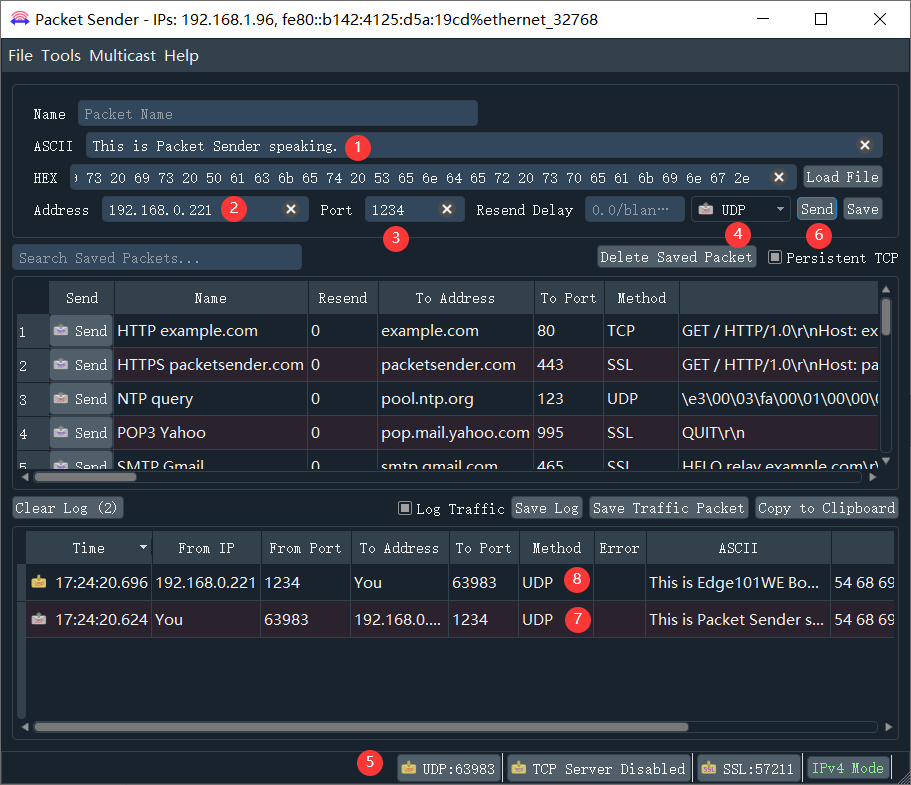The image size is (911, 785).
Task: Click the Packet Sender app logo icon
Action: point(20,19)
